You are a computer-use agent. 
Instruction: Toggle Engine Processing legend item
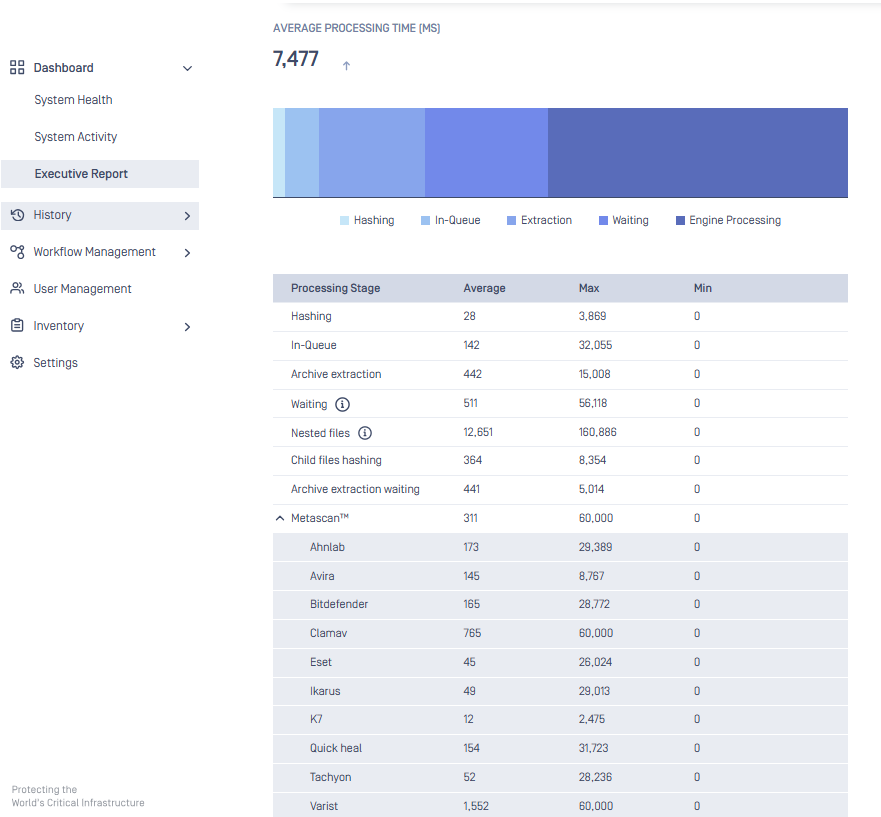[x=728, y=220]
